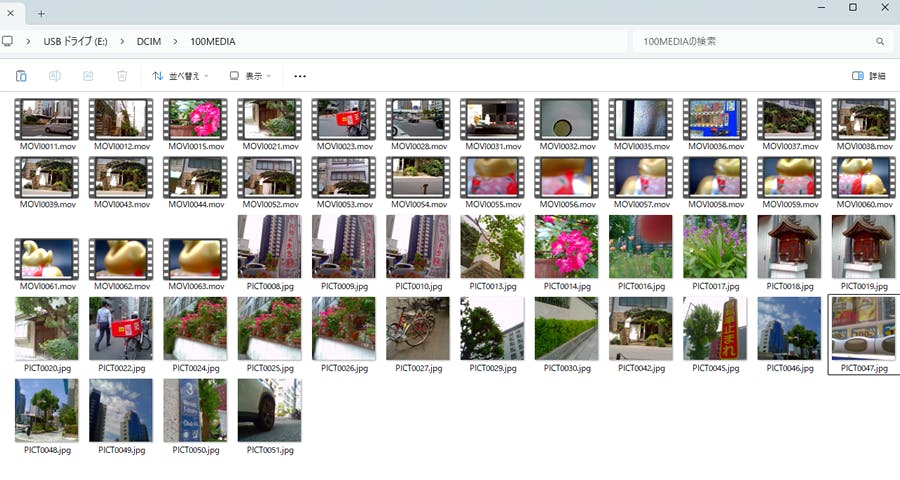
Task: Close the current Explorer tab
Action: (x=10, y=14)
